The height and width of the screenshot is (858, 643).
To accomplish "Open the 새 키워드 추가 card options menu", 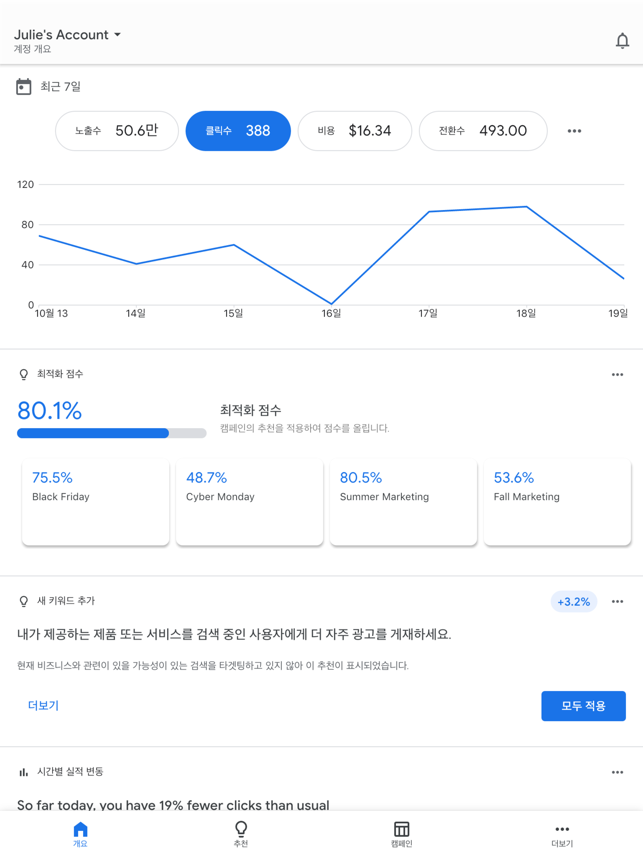I will (617, 601).
